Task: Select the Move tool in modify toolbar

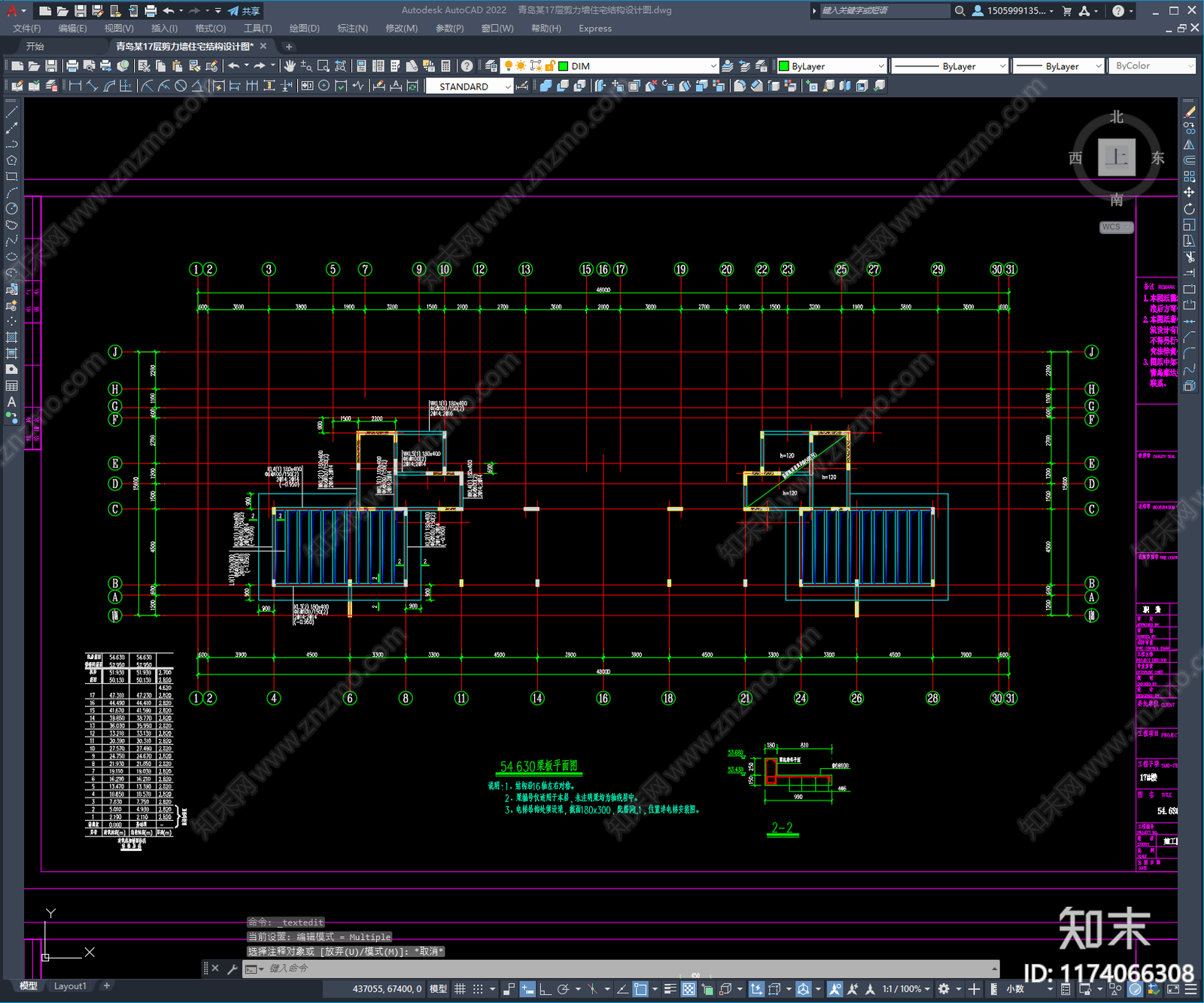Action: (1189, 193)
